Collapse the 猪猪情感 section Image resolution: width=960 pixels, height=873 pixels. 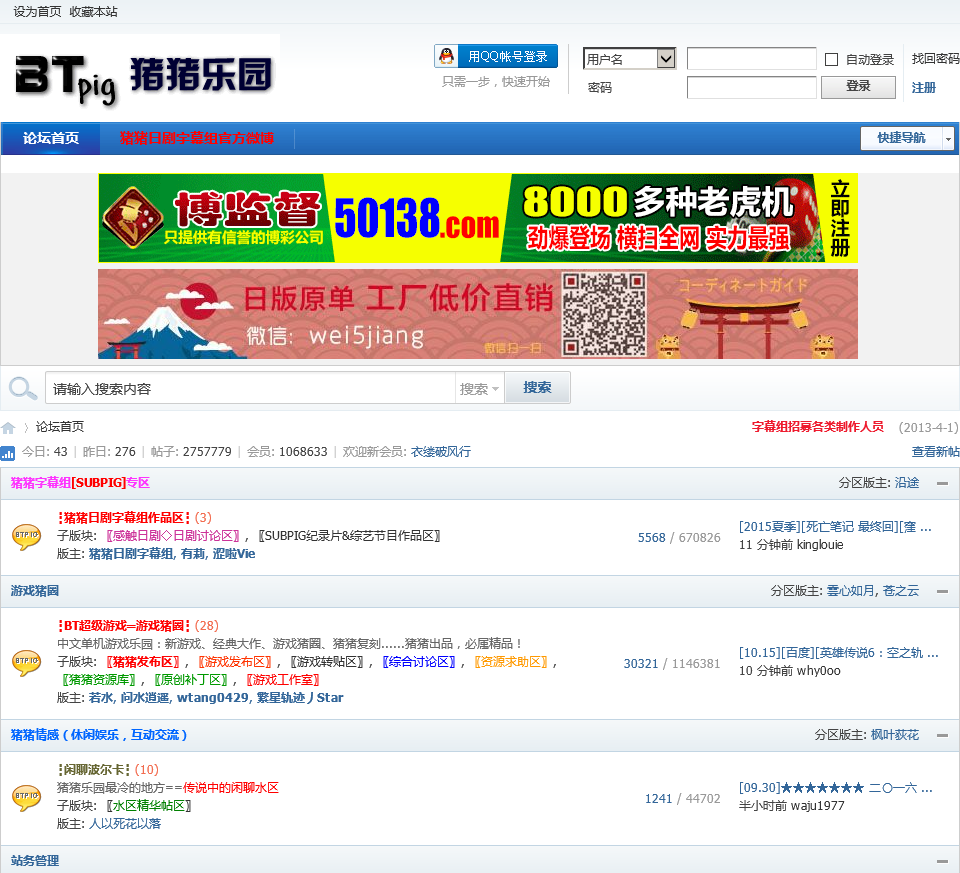click(x=942, y=735)
